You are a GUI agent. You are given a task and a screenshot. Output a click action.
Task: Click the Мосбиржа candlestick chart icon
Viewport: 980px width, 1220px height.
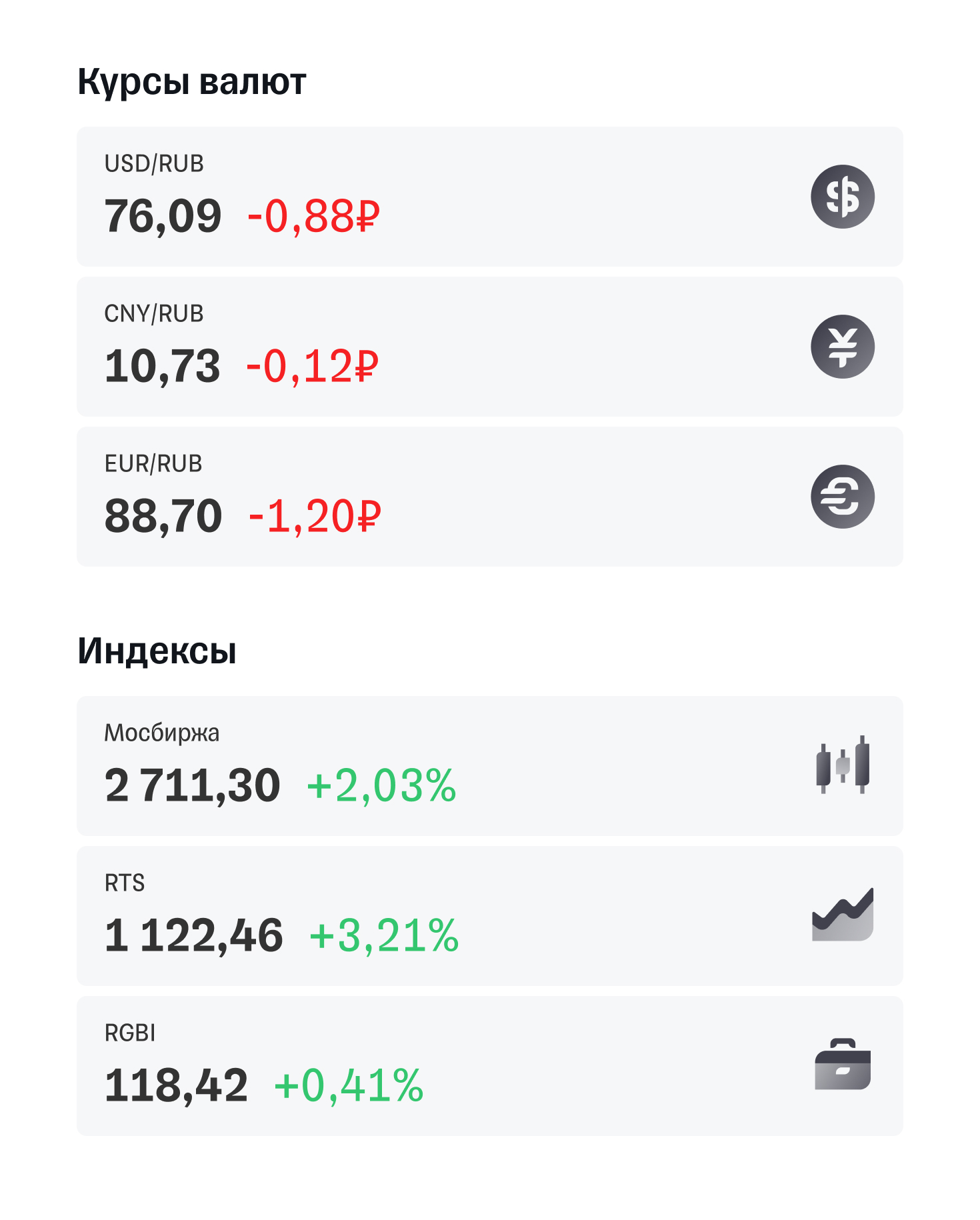click(842, 765)
